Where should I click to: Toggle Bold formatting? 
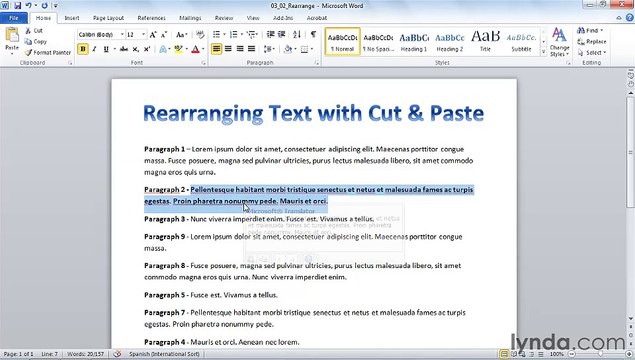(x=83, y=49)
